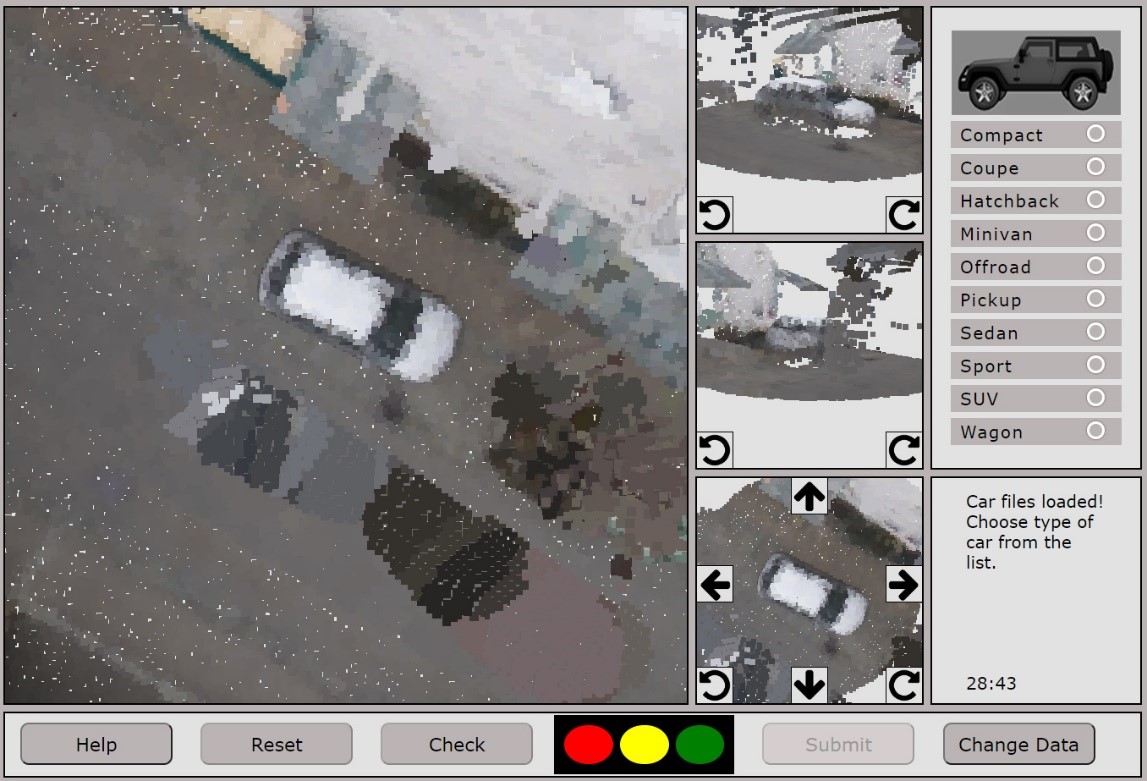Select the Coupe car type
1147x781 pixels.
click(x=1036, y=167)
